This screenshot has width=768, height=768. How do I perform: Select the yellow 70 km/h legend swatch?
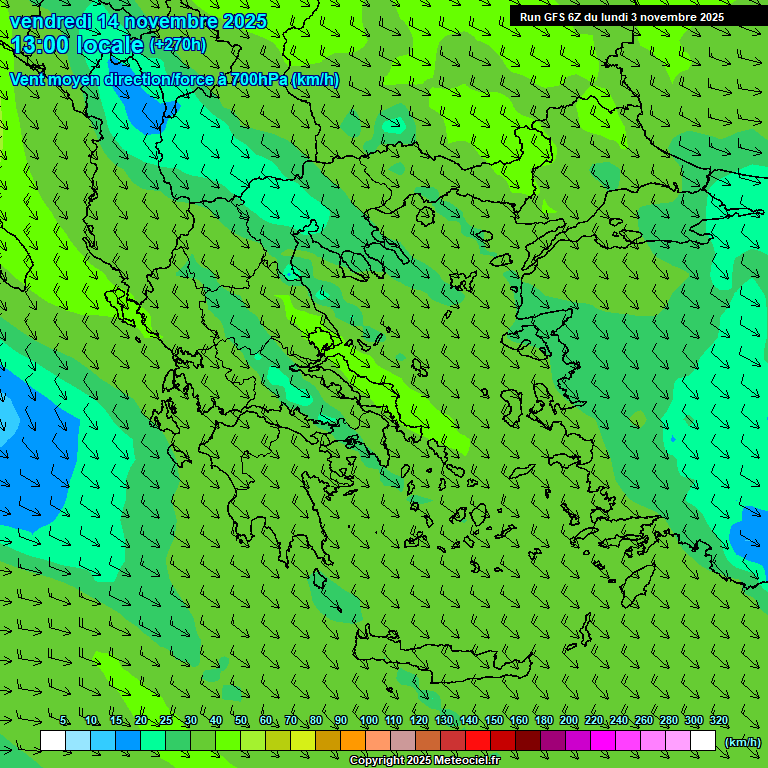[303, 741]
